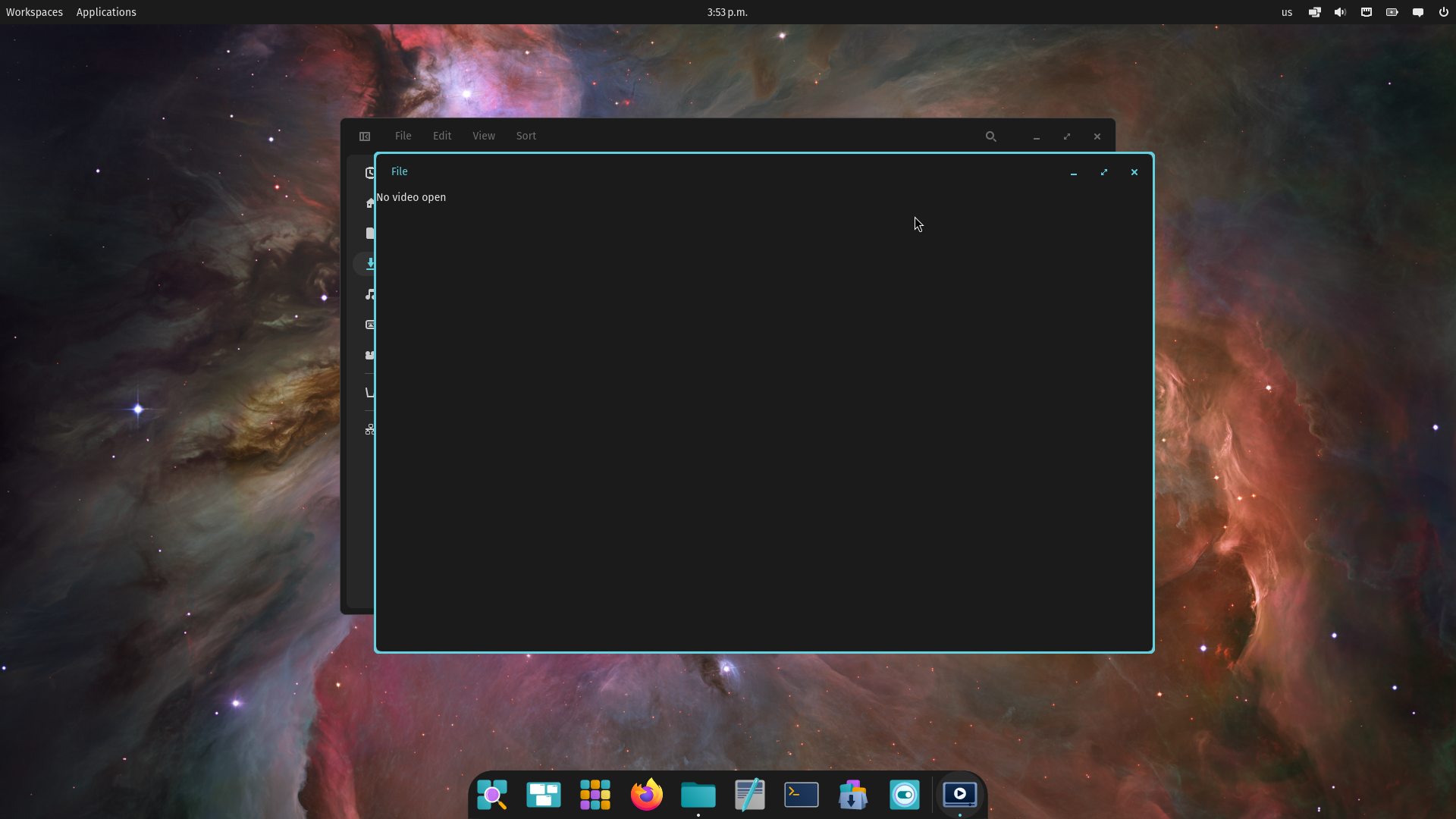
Task: Open the launcher search from the dock
Action: pos(492,795)
